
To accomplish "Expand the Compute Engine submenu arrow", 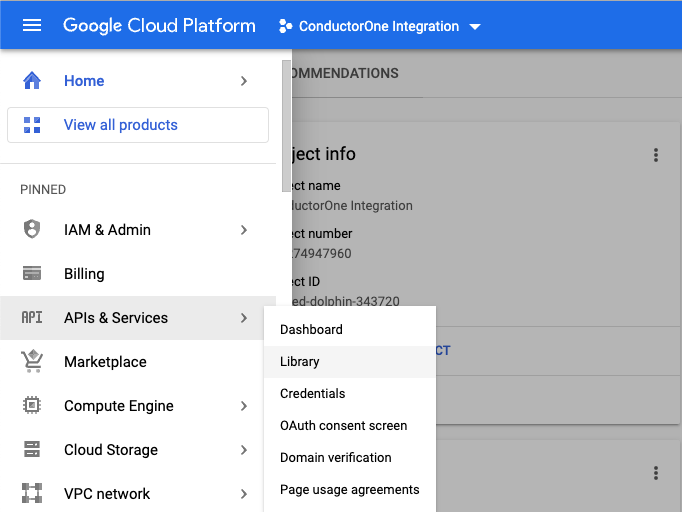I will pos(244,406).
